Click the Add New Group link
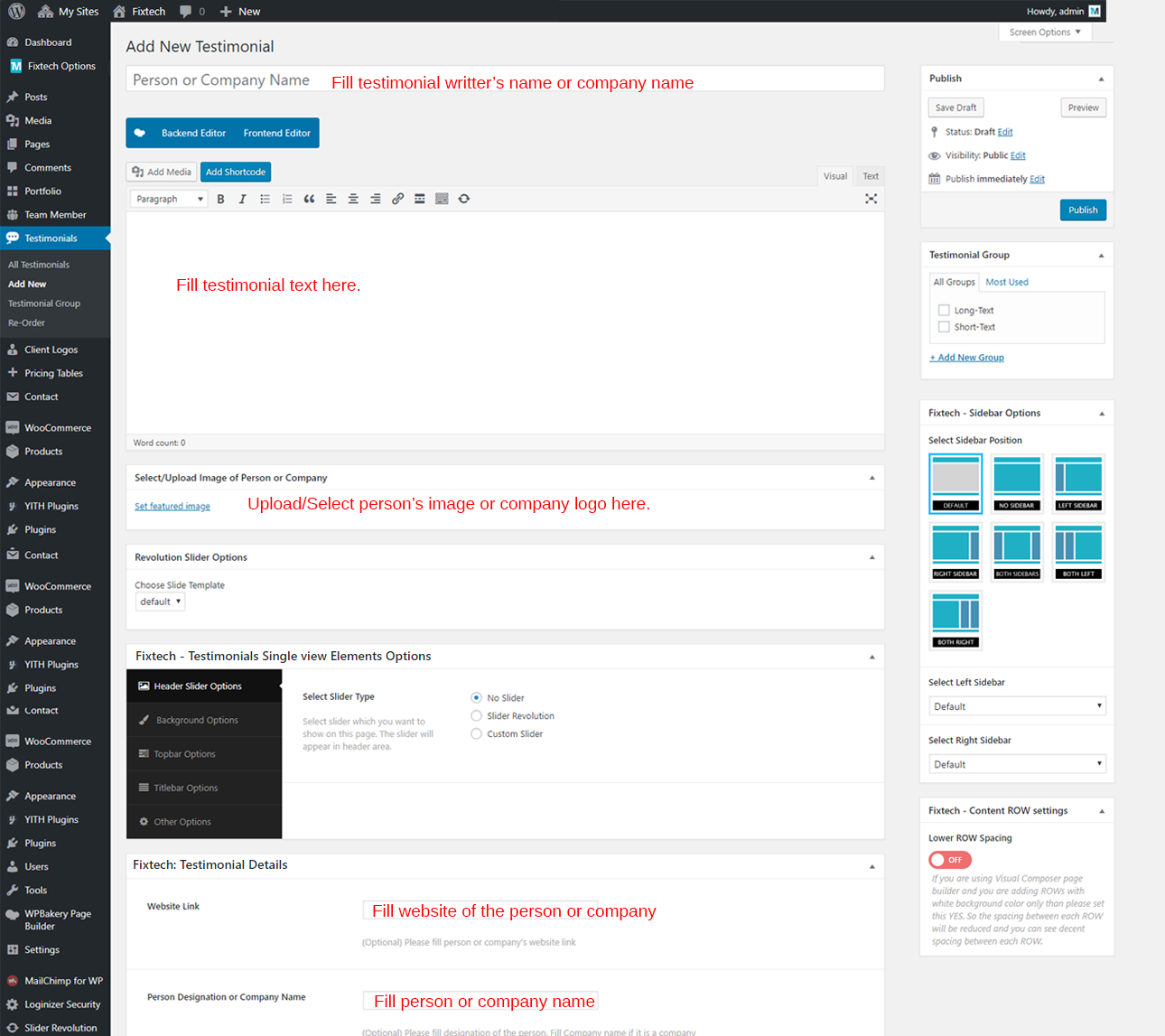Screen dimensions: 1165x1036 click(967, 358)
